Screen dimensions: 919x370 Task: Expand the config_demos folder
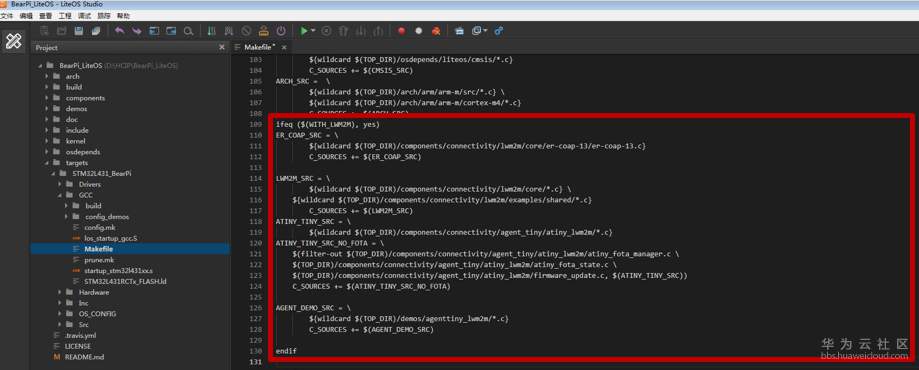[66, 216]
